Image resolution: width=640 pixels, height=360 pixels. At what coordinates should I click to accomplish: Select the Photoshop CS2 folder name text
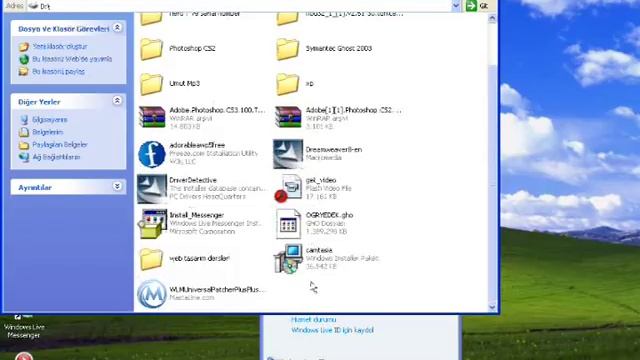pos(192,49)
